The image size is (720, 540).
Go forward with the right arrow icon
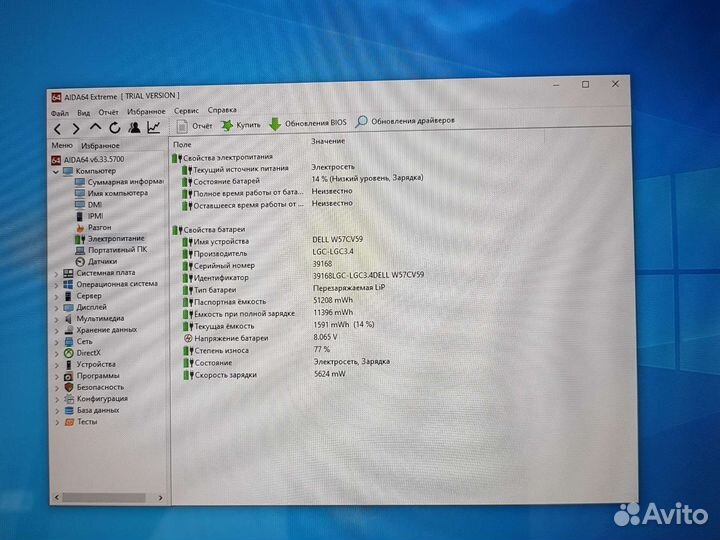tap(76, 129)
